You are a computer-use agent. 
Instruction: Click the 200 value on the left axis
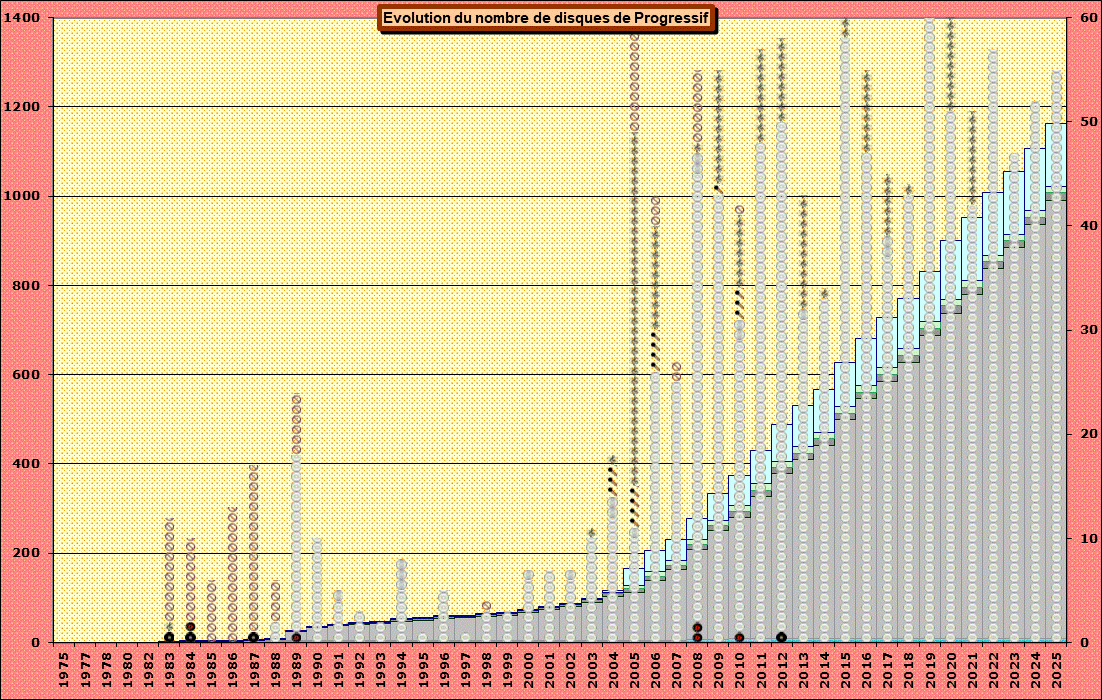click(27, 554)
